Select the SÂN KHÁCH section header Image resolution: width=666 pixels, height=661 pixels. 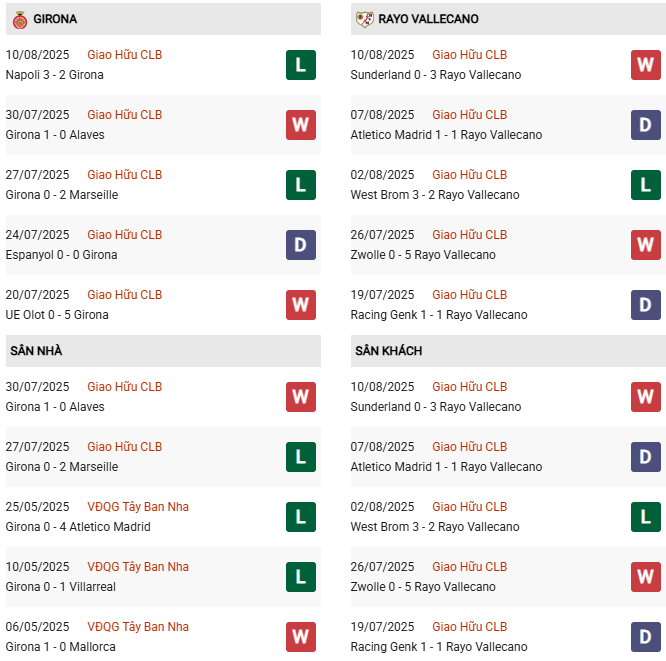388,351
